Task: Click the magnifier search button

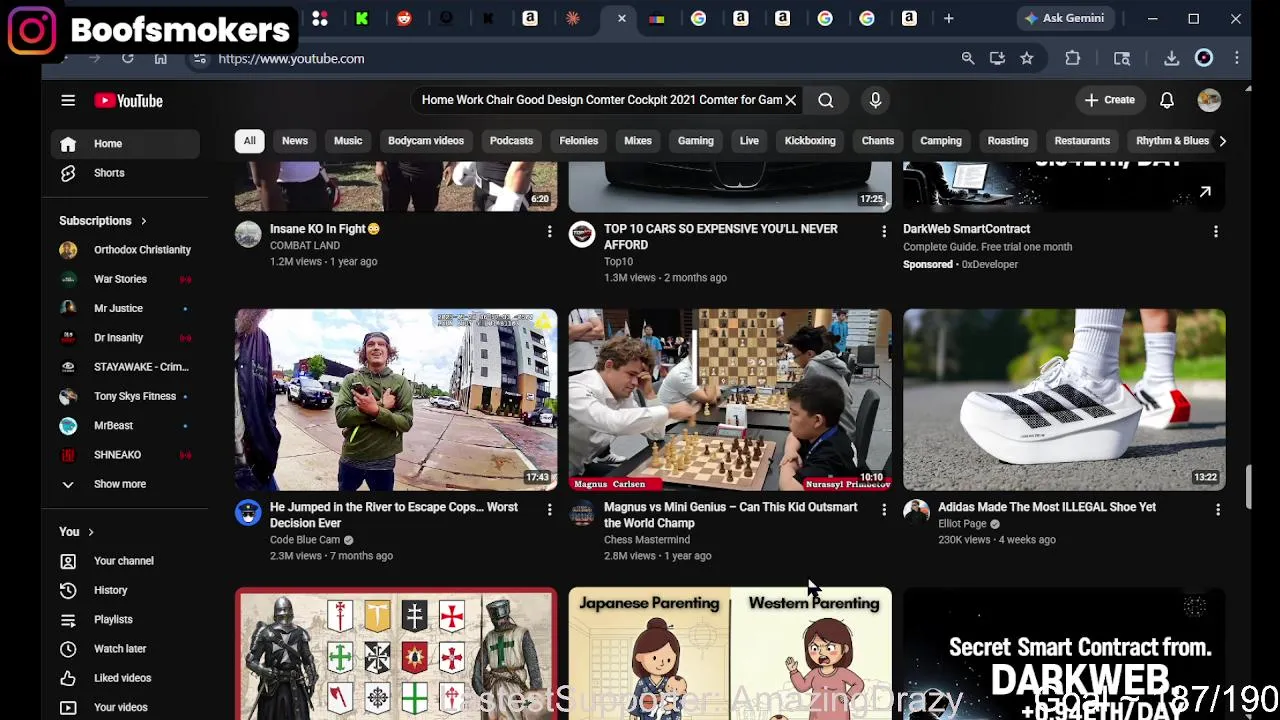Action: pos(826,100)
